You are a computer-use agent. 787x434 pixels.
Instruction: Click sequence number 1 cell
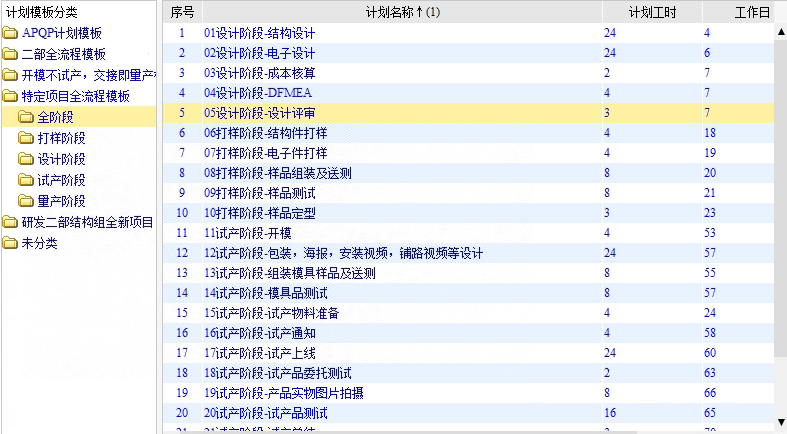click(182, 33)
